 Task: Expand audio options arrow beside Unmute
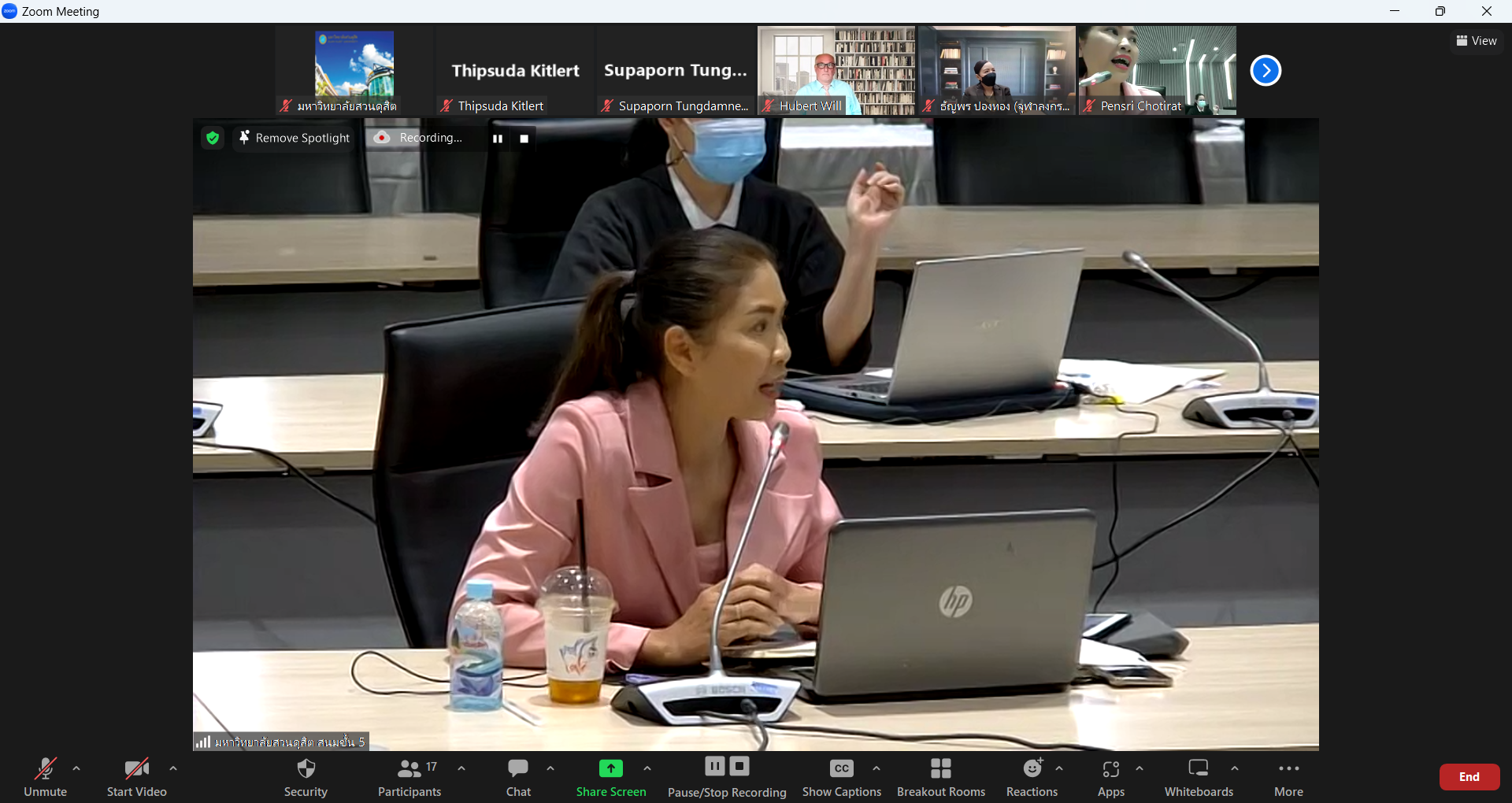(76, 768)
